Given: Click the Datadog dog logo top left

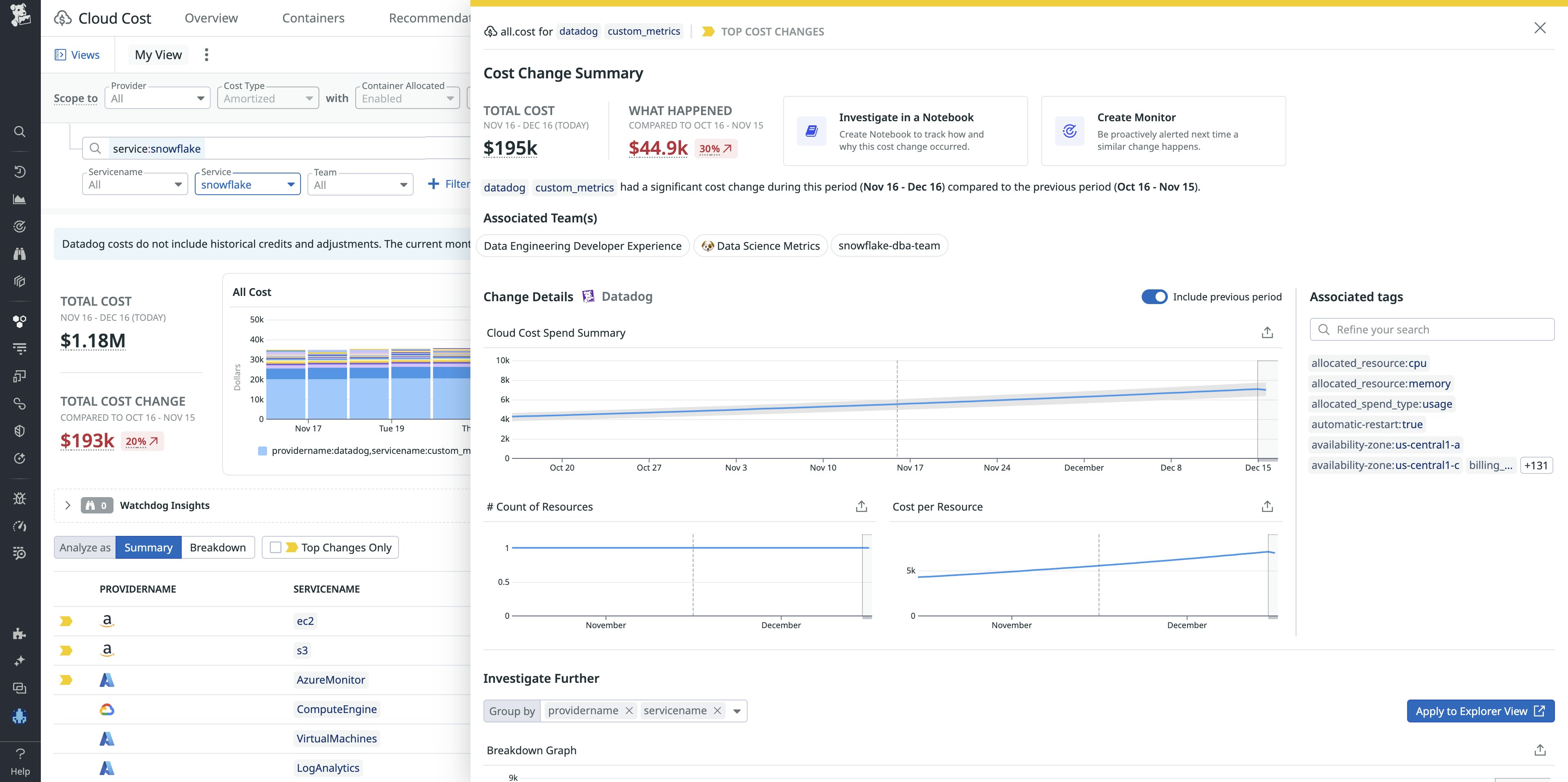Looking at the screenshot, I should [x=20, y=15].
